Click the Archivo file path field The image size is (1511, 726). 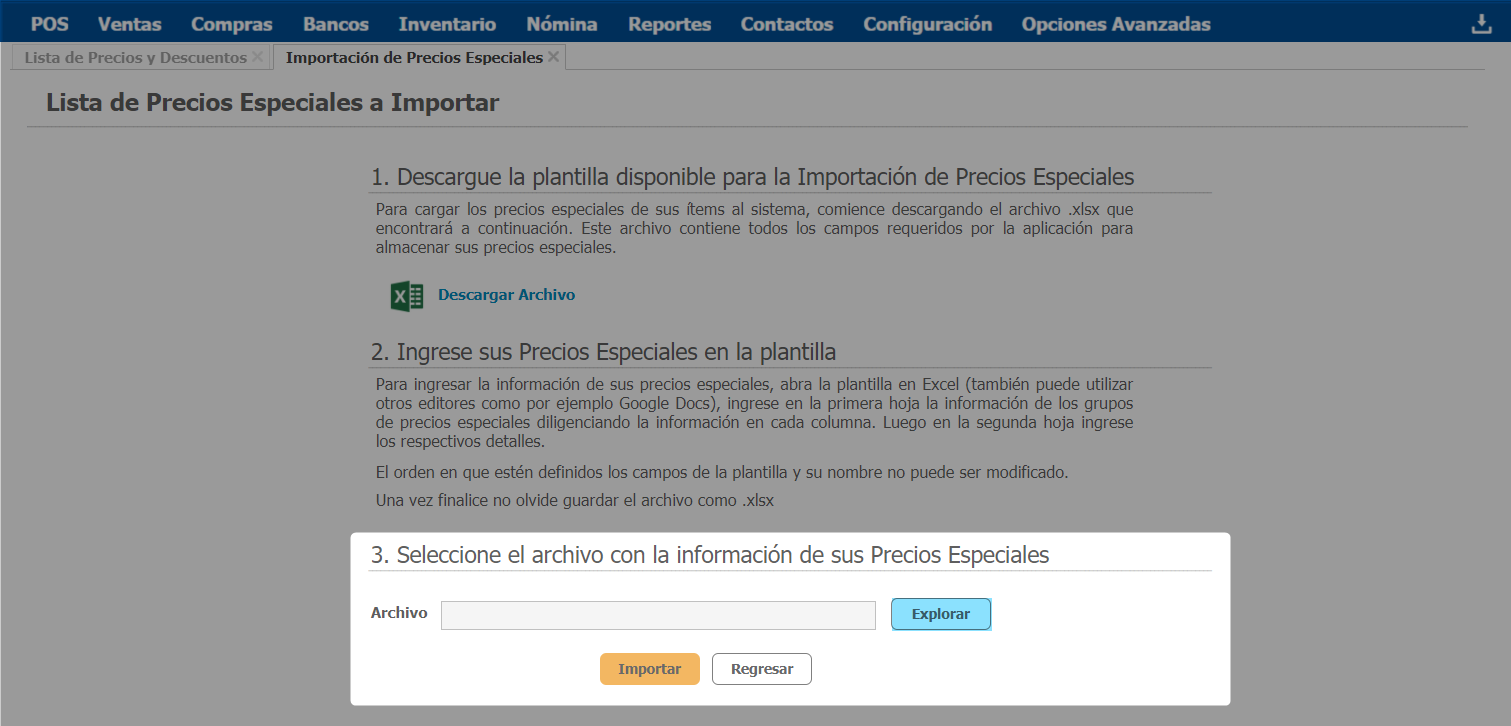pyautogui.click(x=658, y=615)
